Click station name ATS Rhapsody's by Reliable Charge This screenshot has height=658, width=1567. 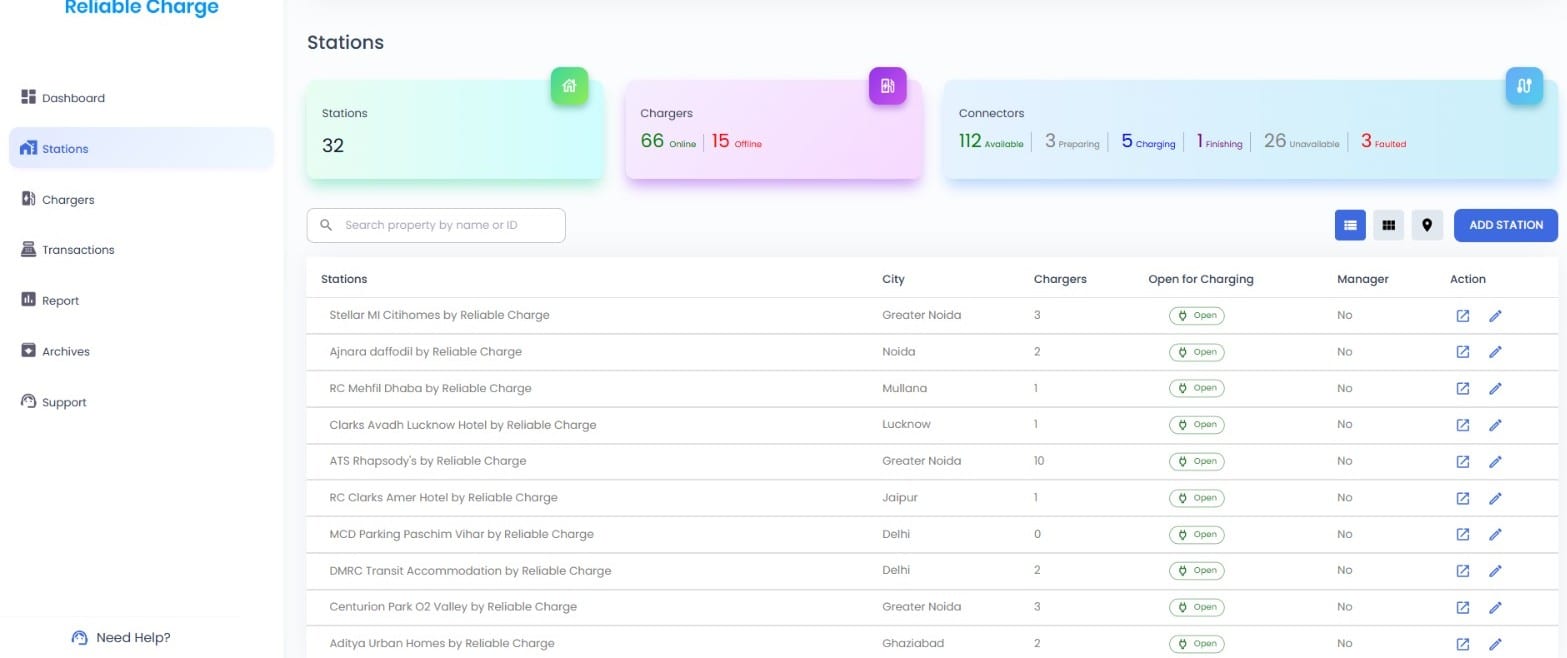[x=428, y=461]
